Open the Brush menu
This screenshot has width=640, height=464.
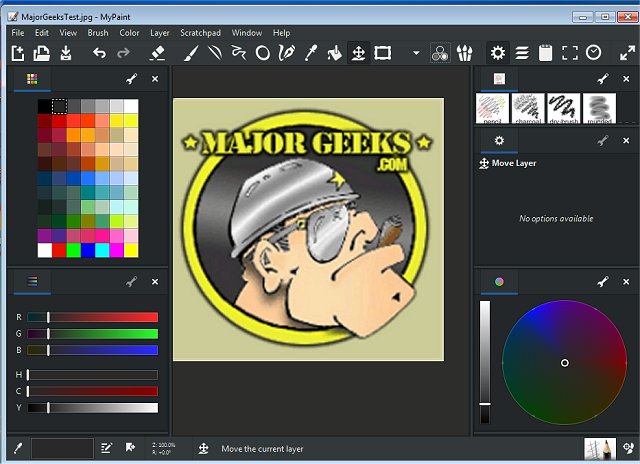tap(98, 33)
